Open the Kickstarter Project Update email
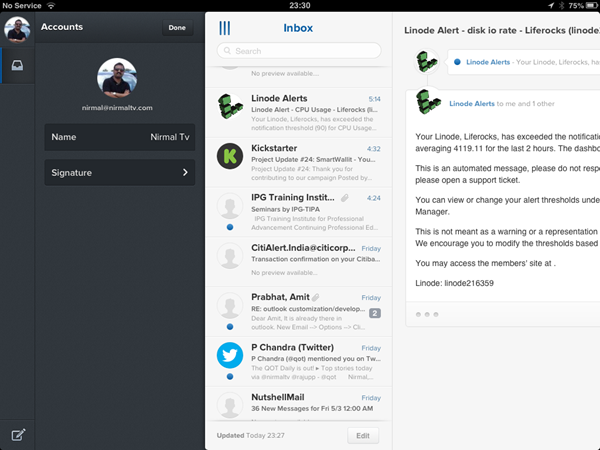 (299, 162)
